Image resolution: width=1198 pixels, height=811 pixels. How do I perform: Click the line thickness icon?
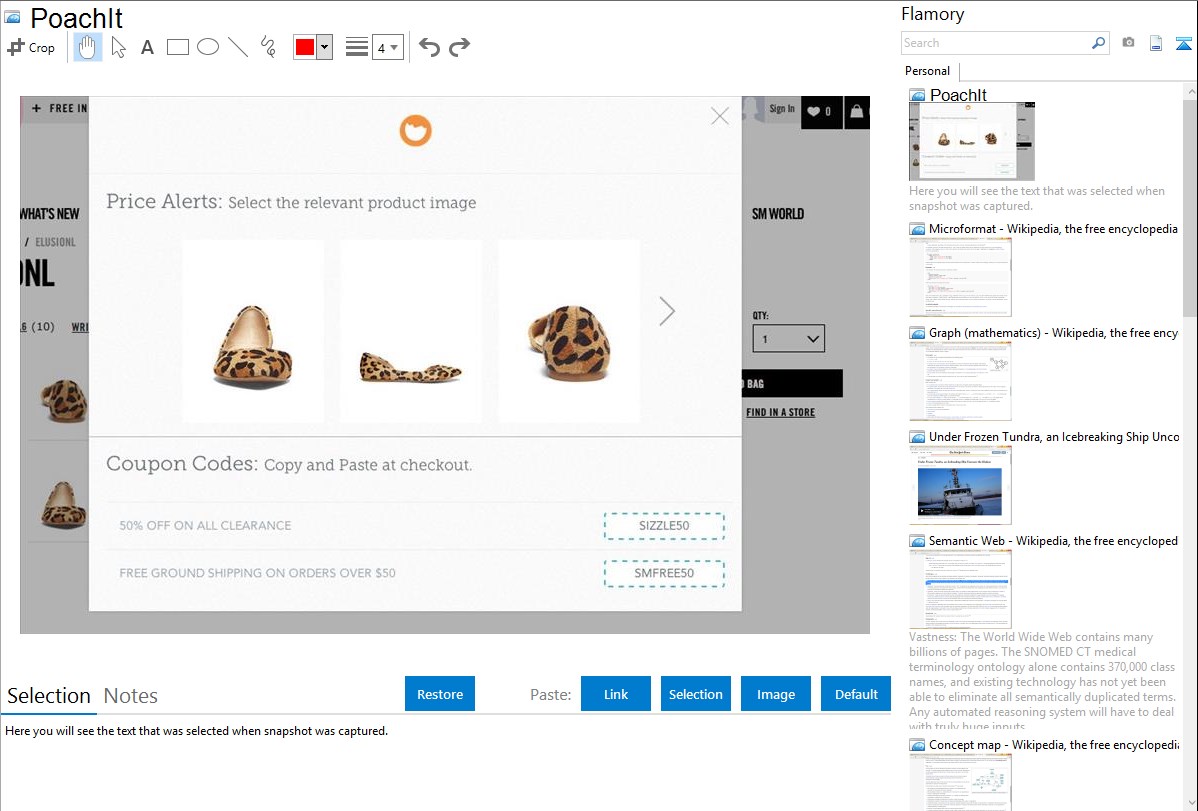[357, 47]
